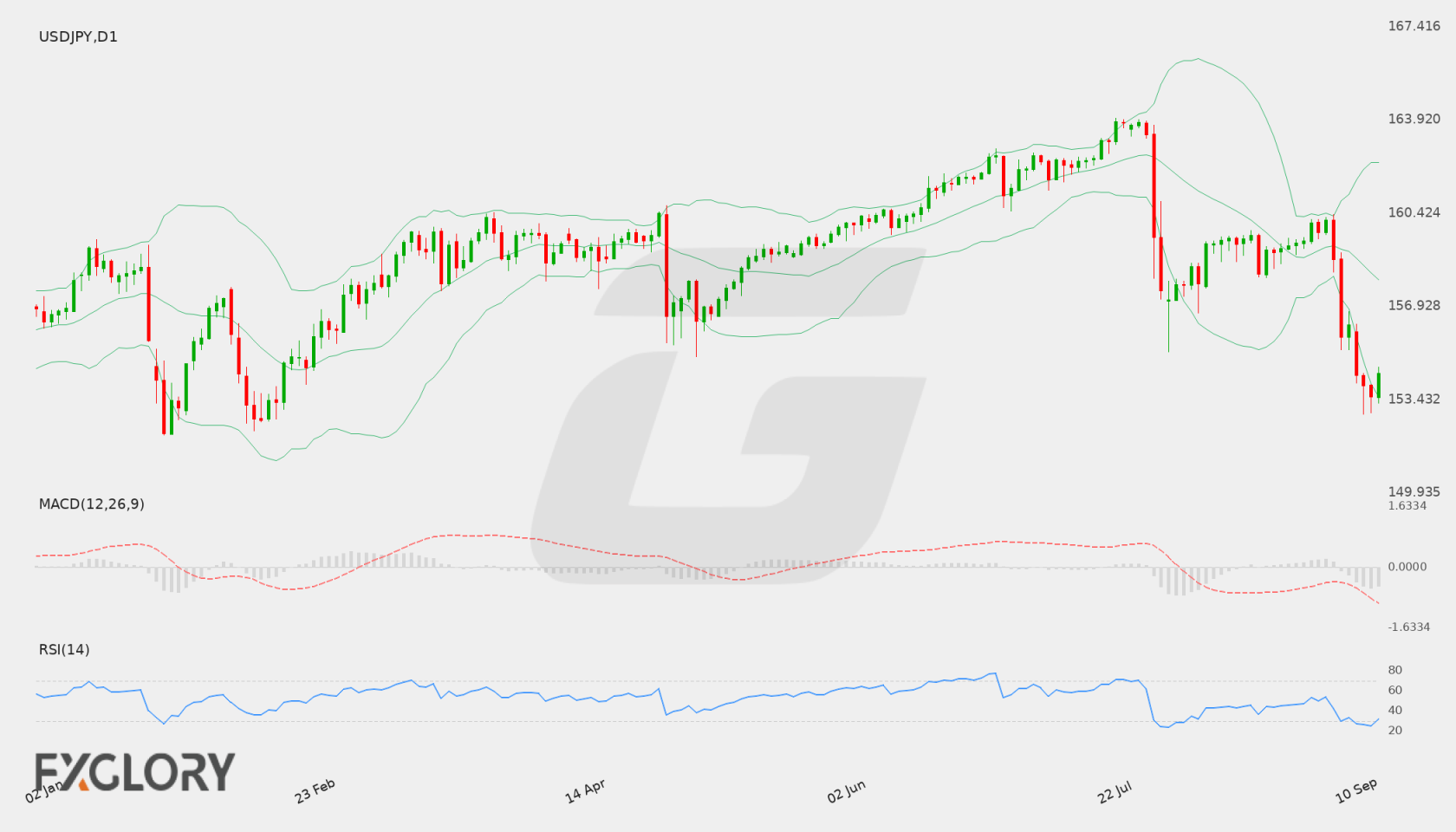
Task: Click the 02 Jun date label
Action: 846,790
